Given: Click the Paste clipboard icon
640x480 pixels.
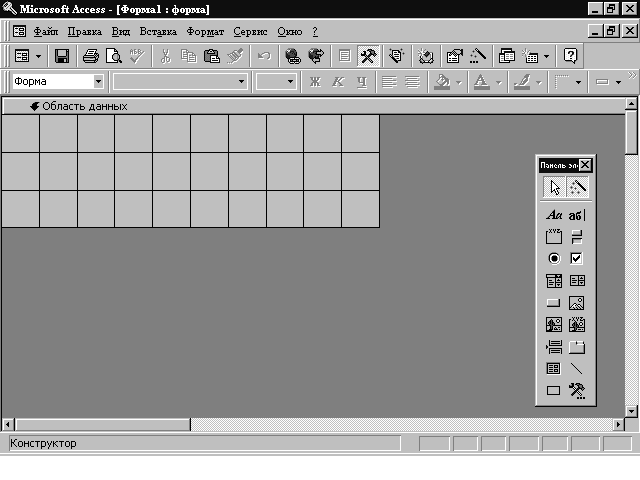Looking at the screenshot, I should pos(212,56).
